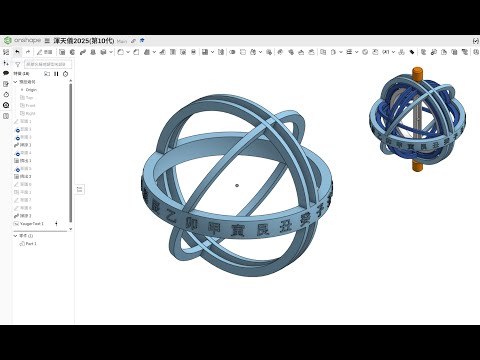Toggle eye icon beside sketch 5 (草圖 5)

pos(18,169)
